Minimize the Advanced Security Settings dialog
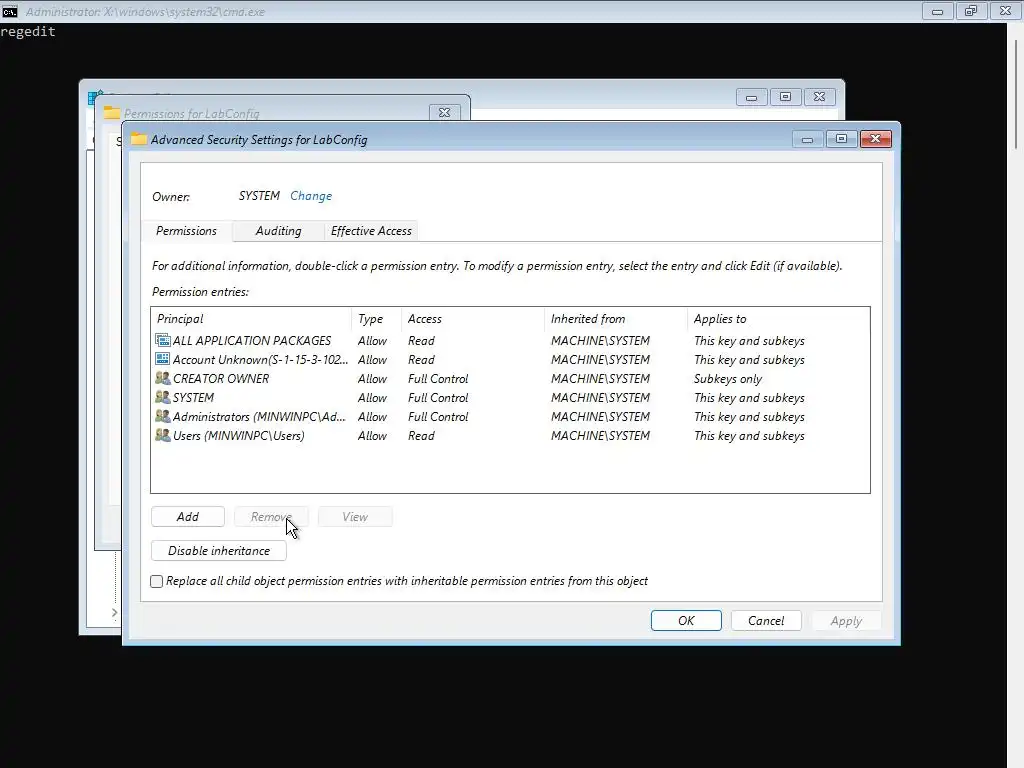The width and height of the screenshot is (1024, 768). coord(807,139)
